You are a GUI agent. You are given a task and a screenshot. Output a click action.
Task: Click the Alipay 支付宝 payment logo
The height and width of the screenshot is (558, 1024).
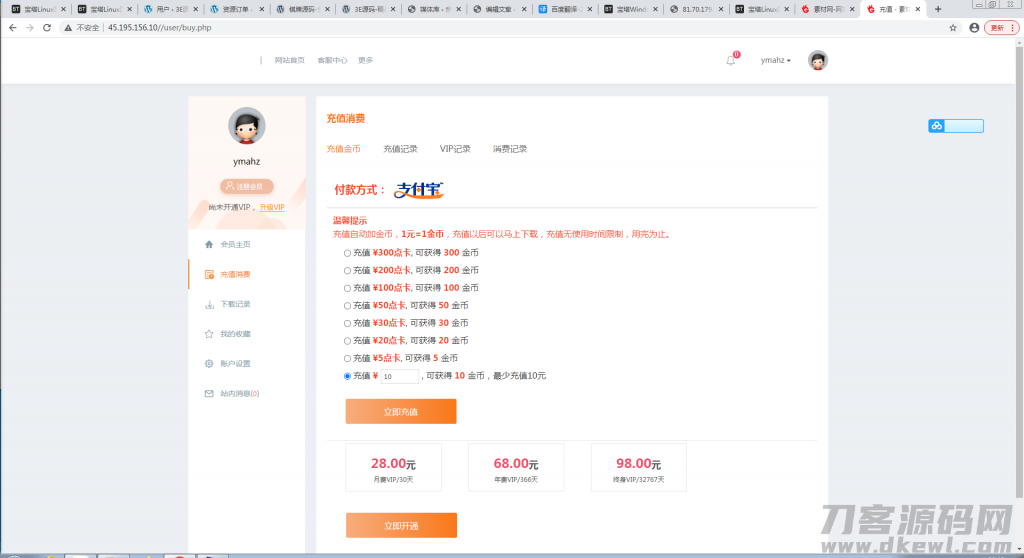pyautogui.click(x=419, y=189)
